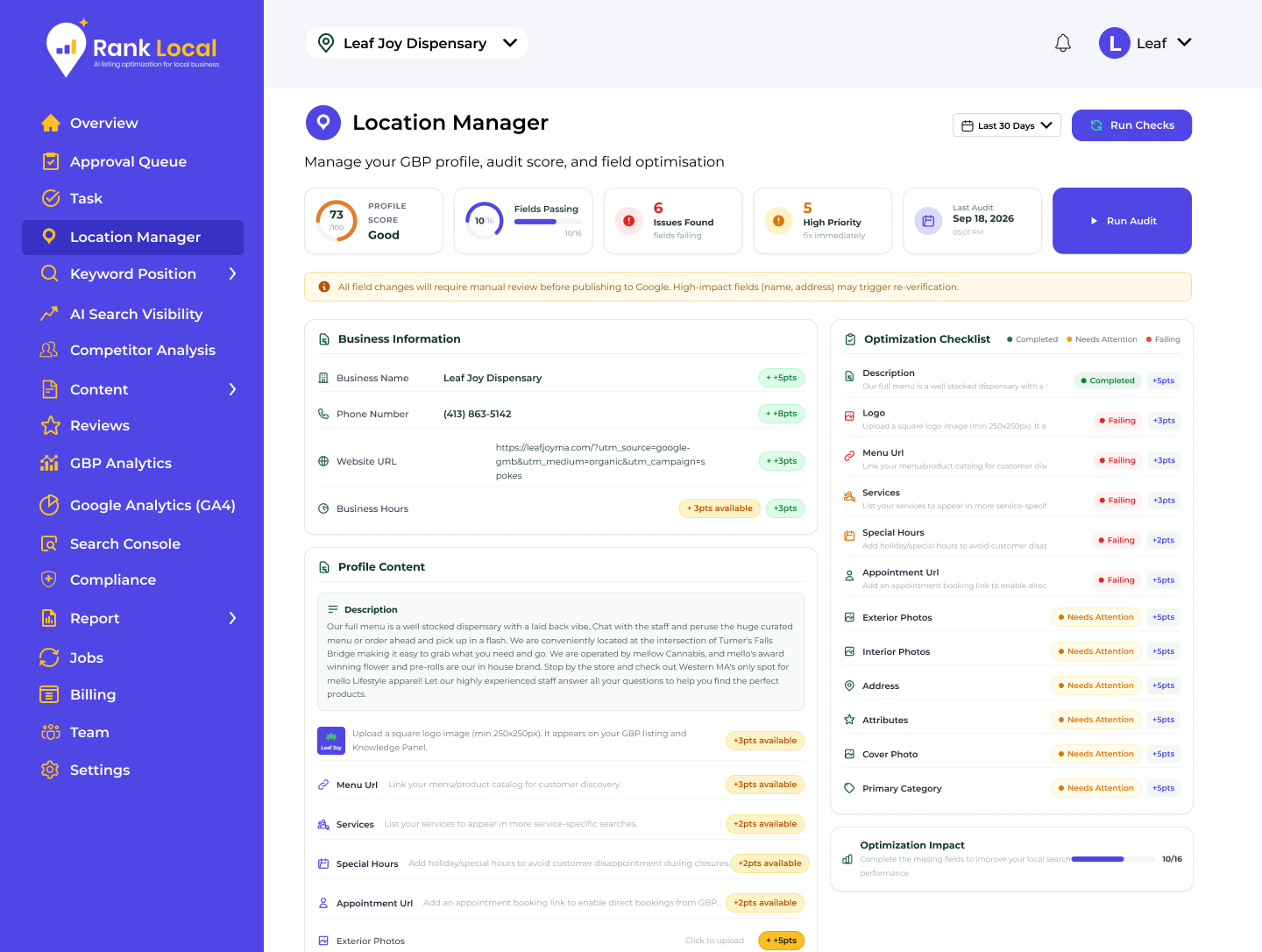The height and width of the screenshot is (952, 1262).
Task: Click the AI Search Visibility trend icon
Action: pos(49,314)
